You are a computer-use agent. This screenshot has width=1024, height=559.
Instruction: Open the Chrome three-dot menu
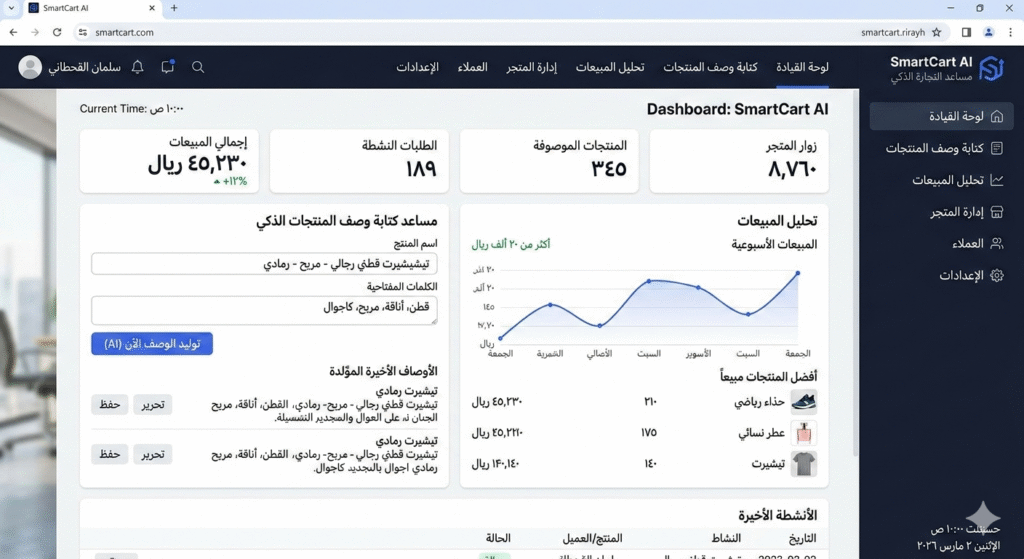click(1010, 32)
